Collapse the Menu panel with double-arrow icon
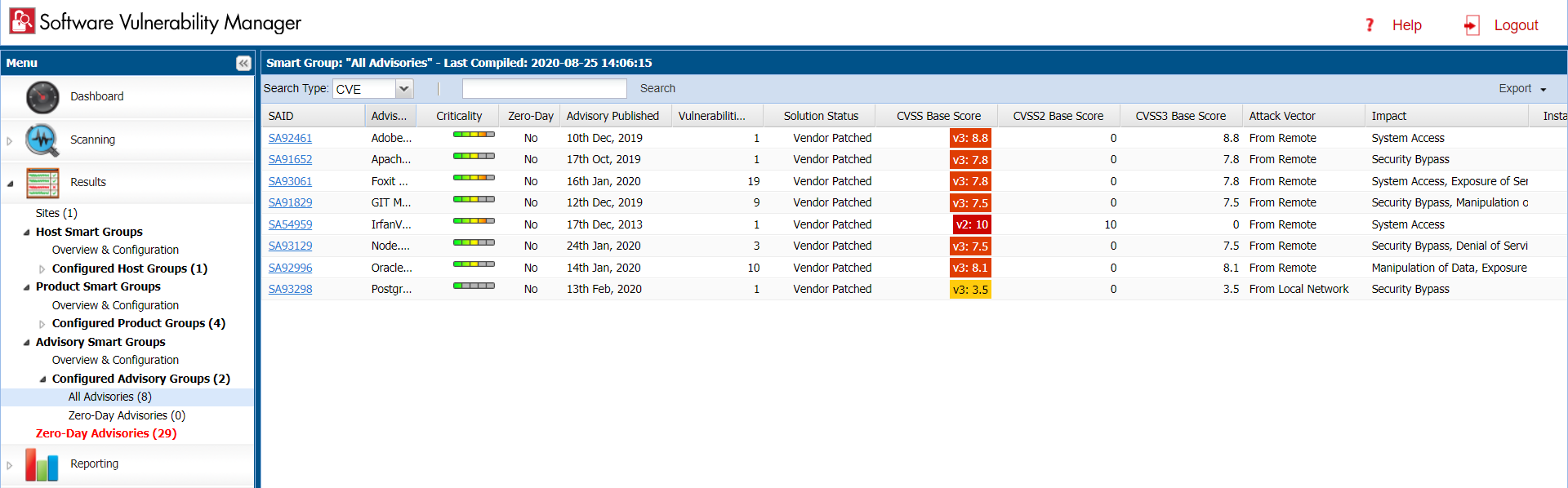Viewport: 1568px width, 488px height. [x=243, y=63]
